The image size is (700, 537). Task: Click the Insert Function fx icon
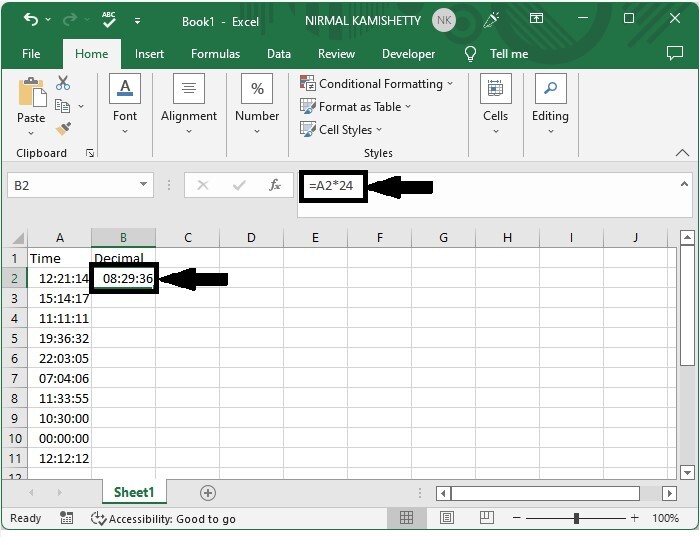(275, 185)
